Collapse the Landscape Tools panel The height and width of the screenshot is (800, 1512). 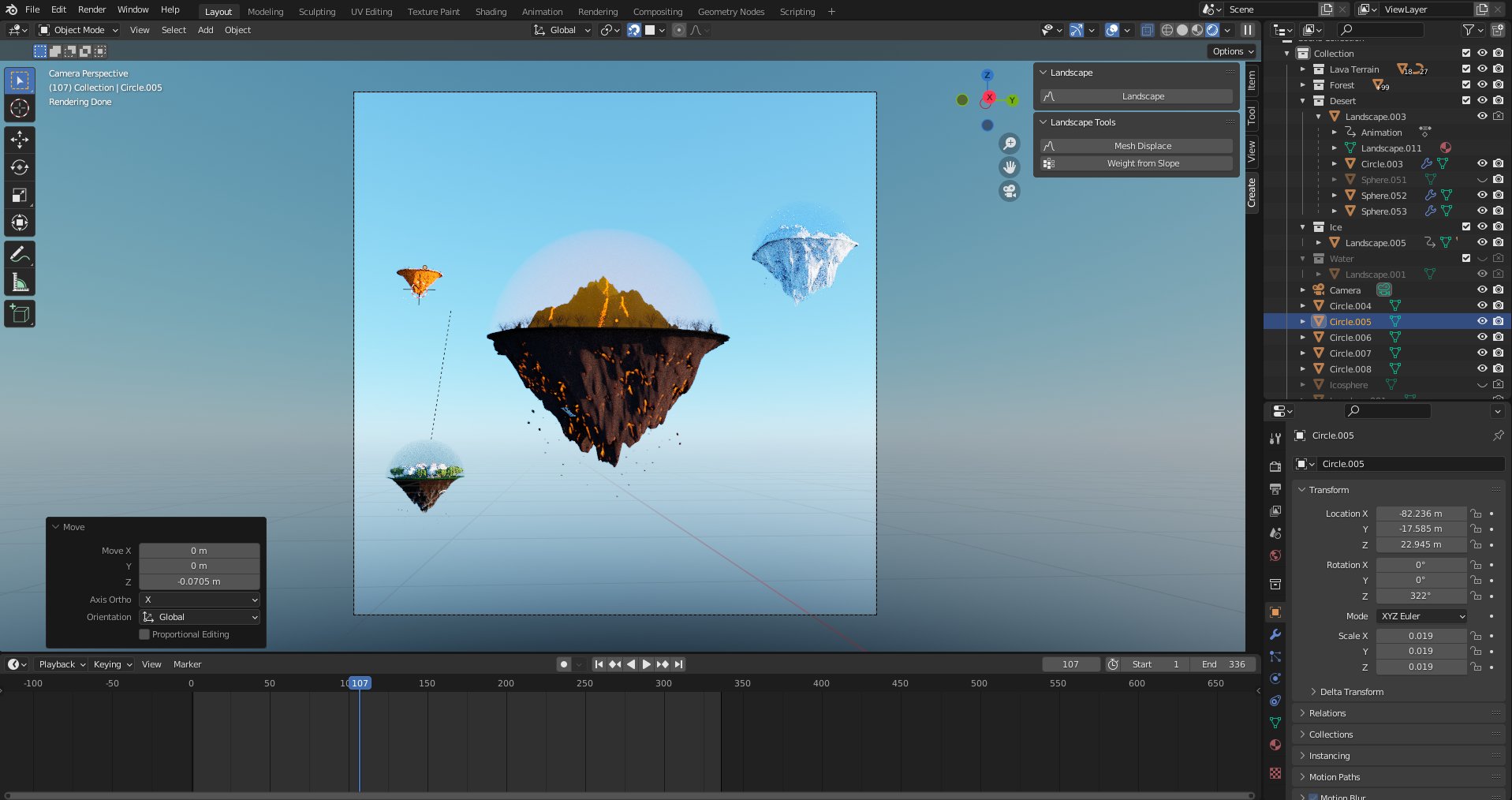pos(1043,122)
